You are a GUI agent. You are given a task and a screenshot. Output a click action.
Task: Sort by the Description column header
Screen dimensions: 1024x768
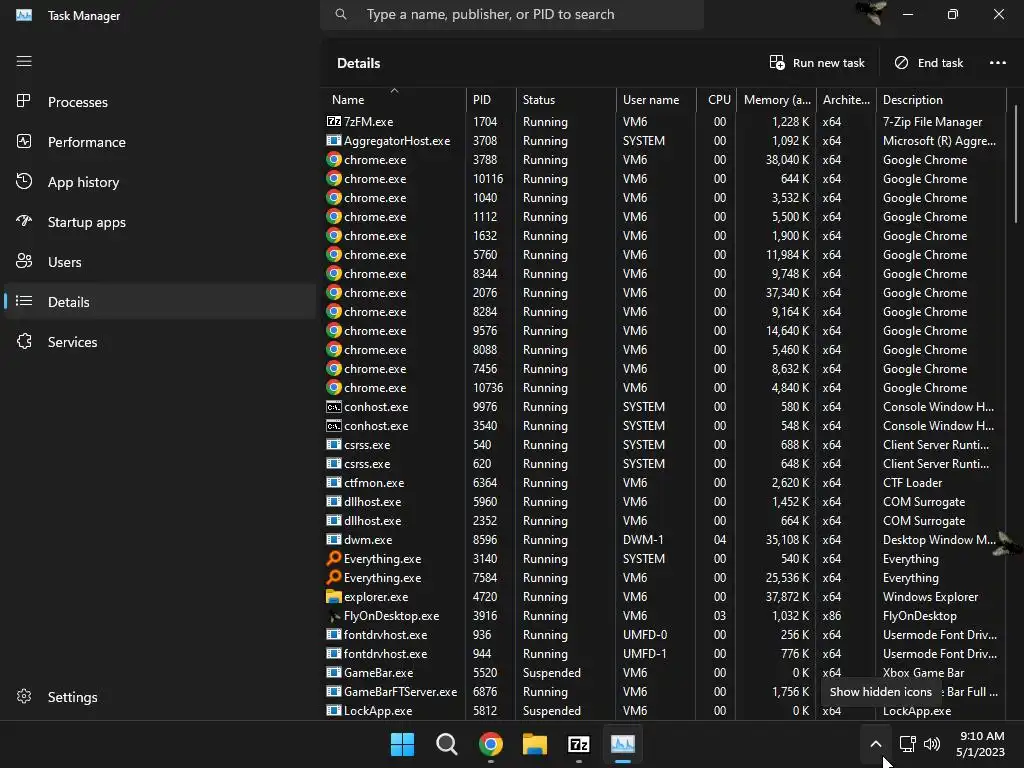tap(941, 99)
